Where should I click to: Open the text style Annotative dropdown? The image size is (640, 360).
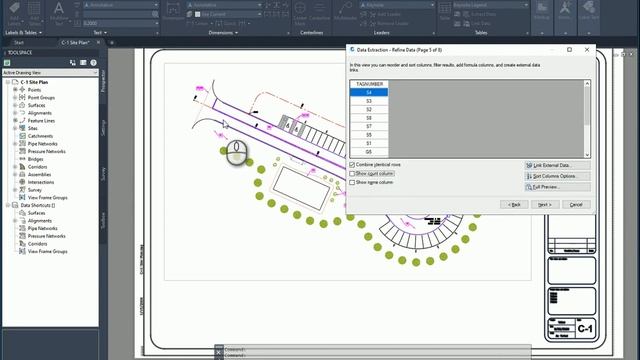121,5
